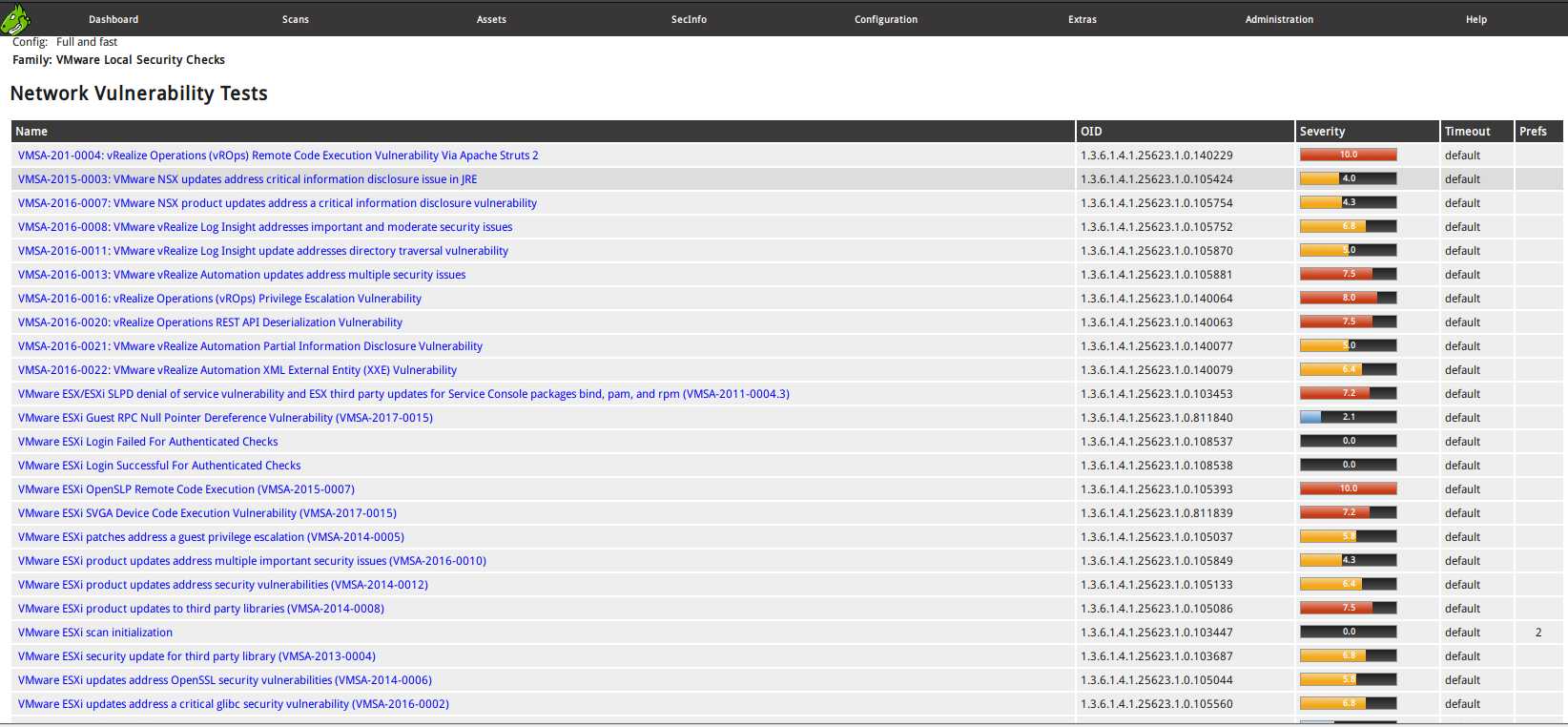Open VMSA-2015-0003 NSX JRE disclosure link
The width and height of the screenshot is (1568, 727).
click(x=247, y=179)
